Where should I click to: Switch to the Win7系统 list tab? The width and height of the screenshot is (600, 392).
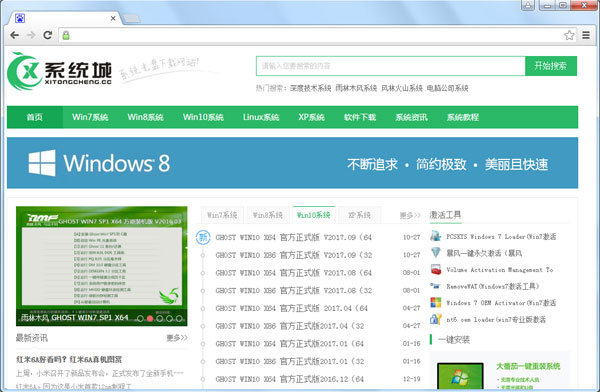click(222, 215)
